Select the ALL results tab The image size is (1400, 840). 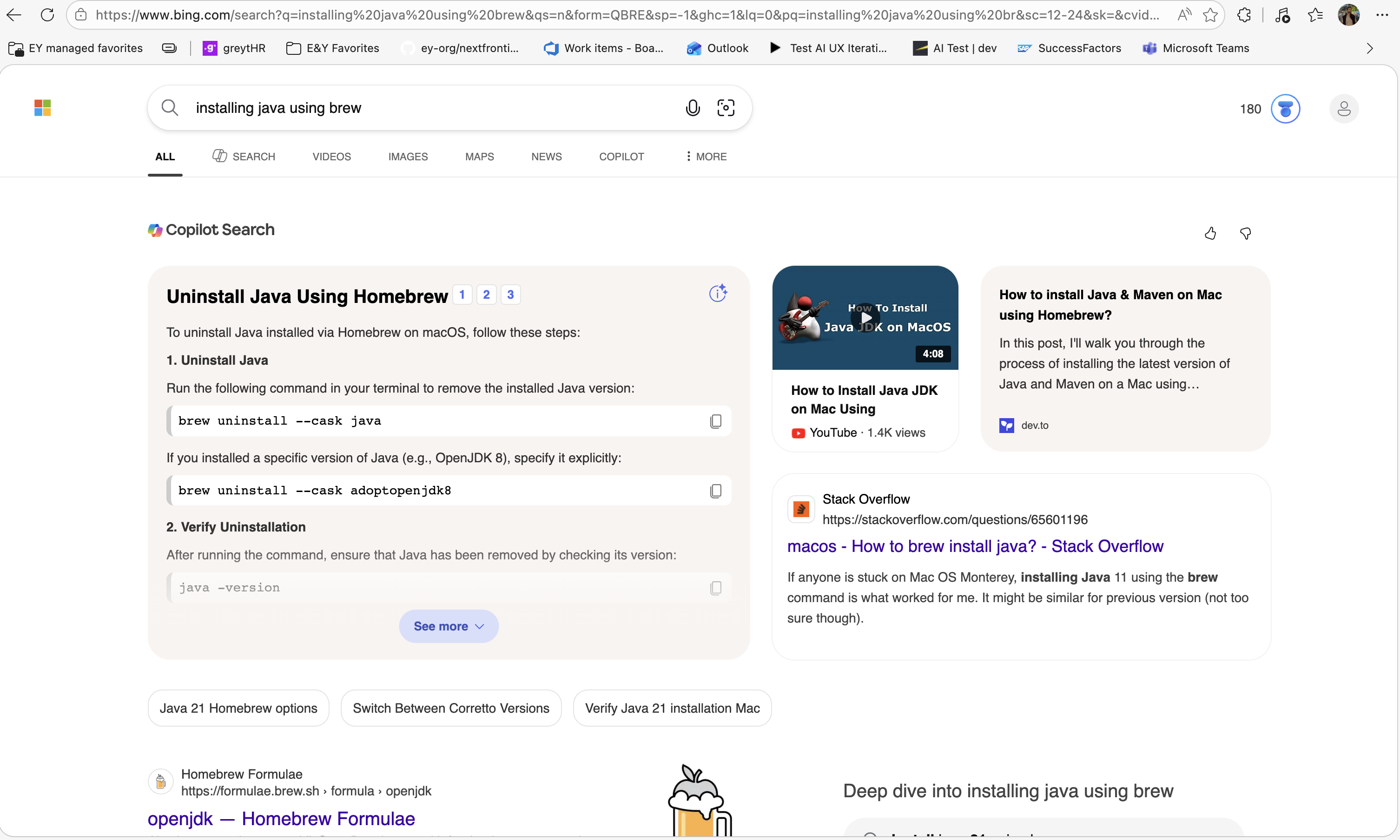(x=165, y=157)
